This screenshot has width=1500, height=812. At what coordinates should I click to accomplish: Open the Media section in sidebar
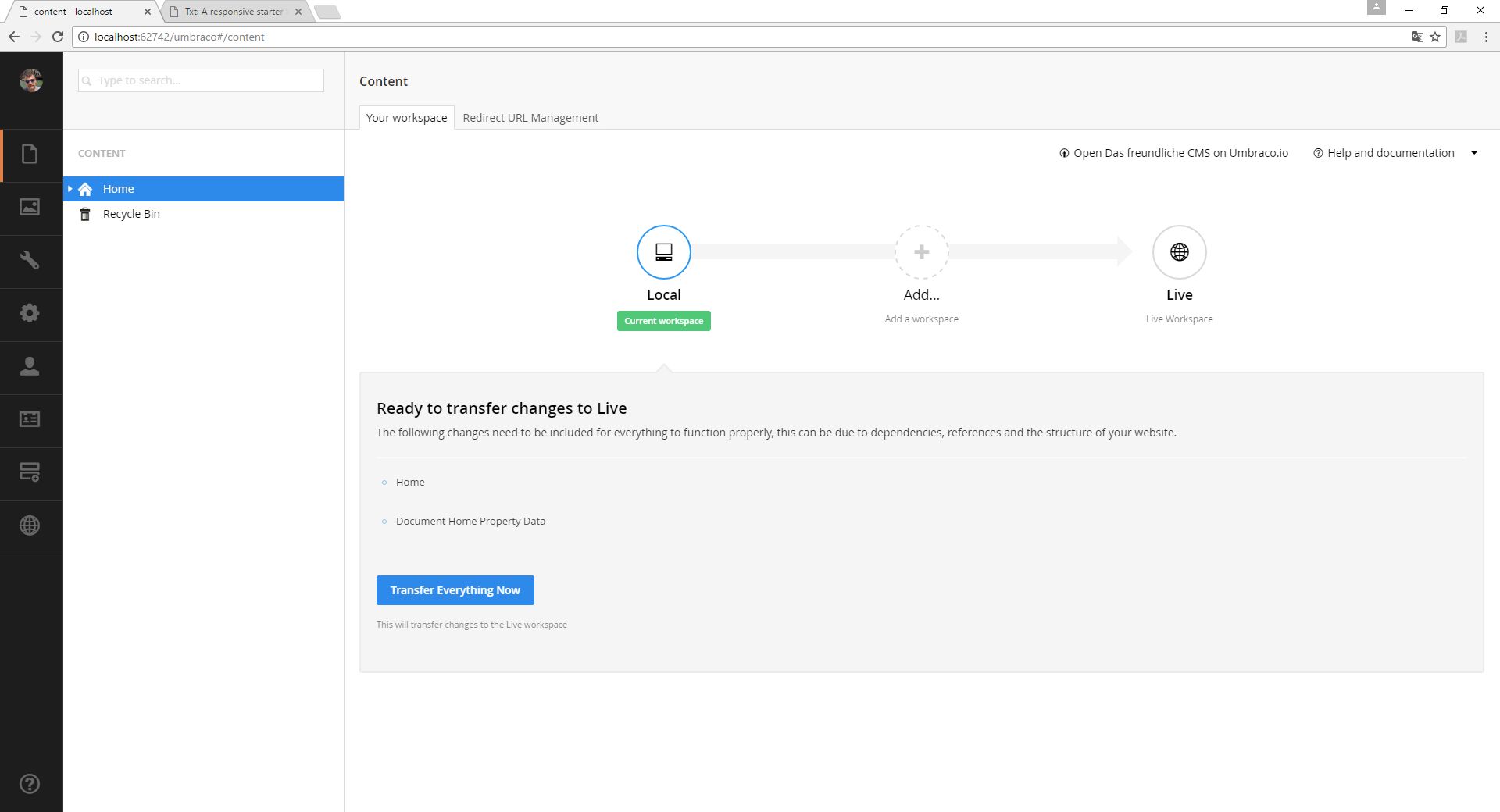tap(30, 208)
